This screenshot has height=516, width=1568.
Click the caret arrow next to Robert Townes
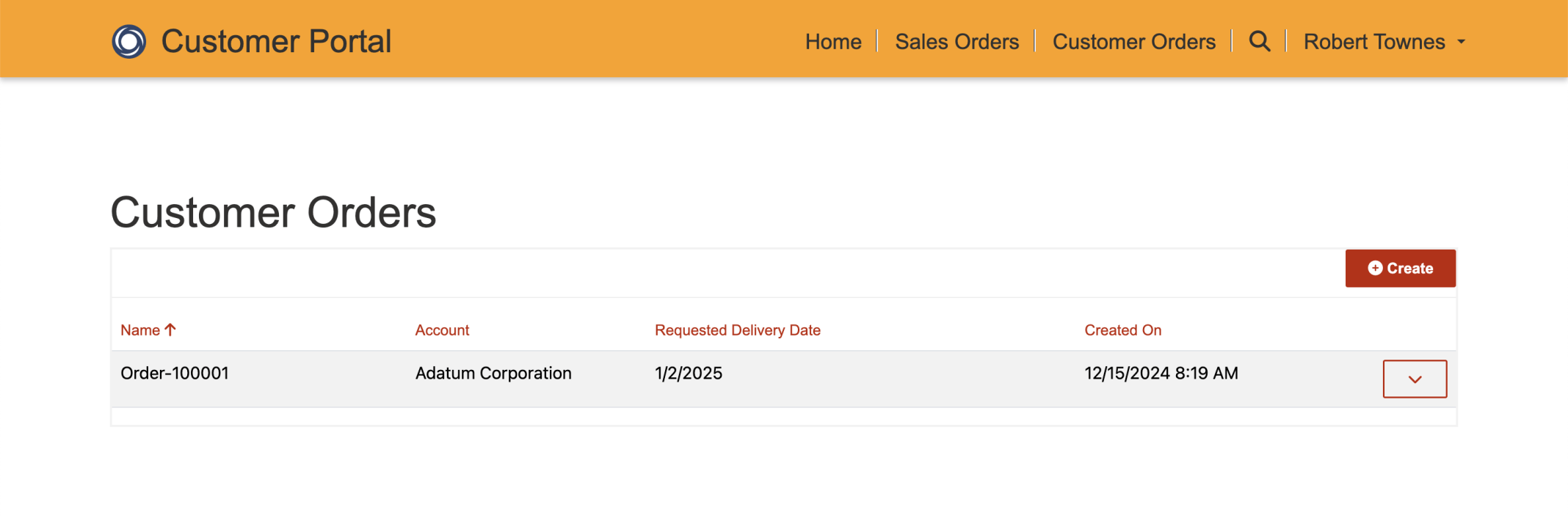[x=1462, y=43]
